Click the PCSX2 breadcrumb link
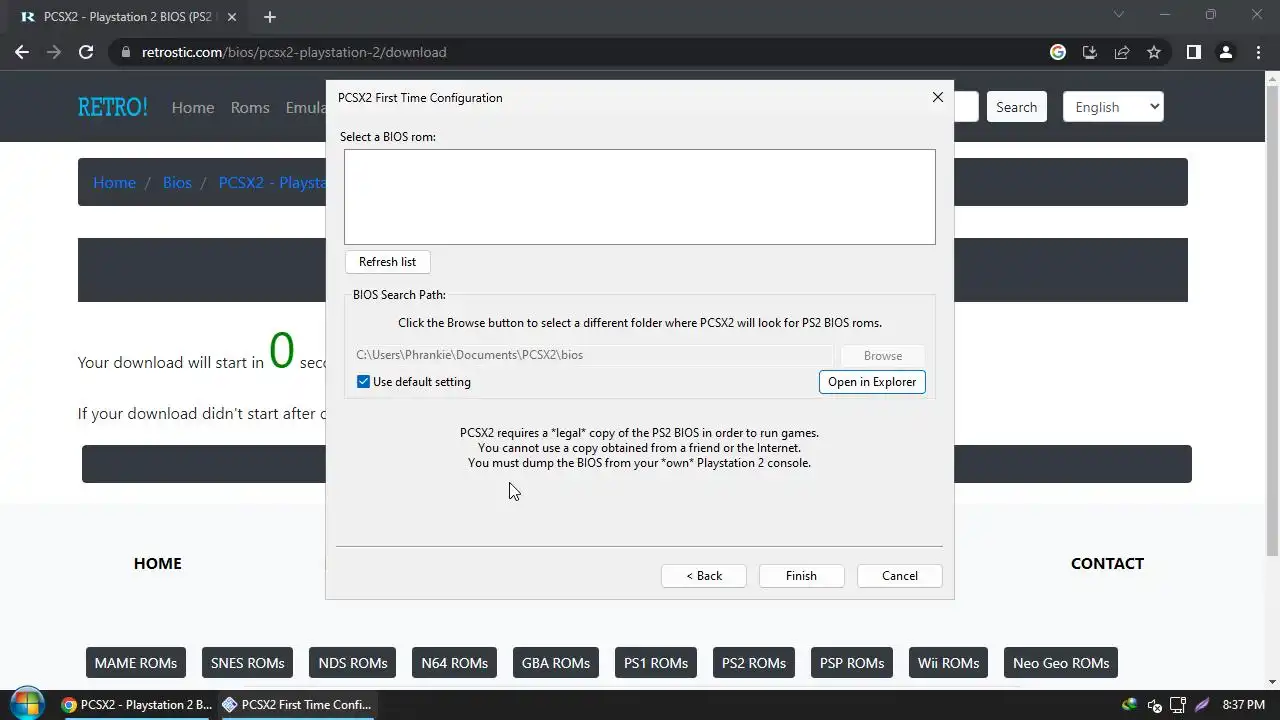This screenshot has width=1280, height=720. point(272,182)
